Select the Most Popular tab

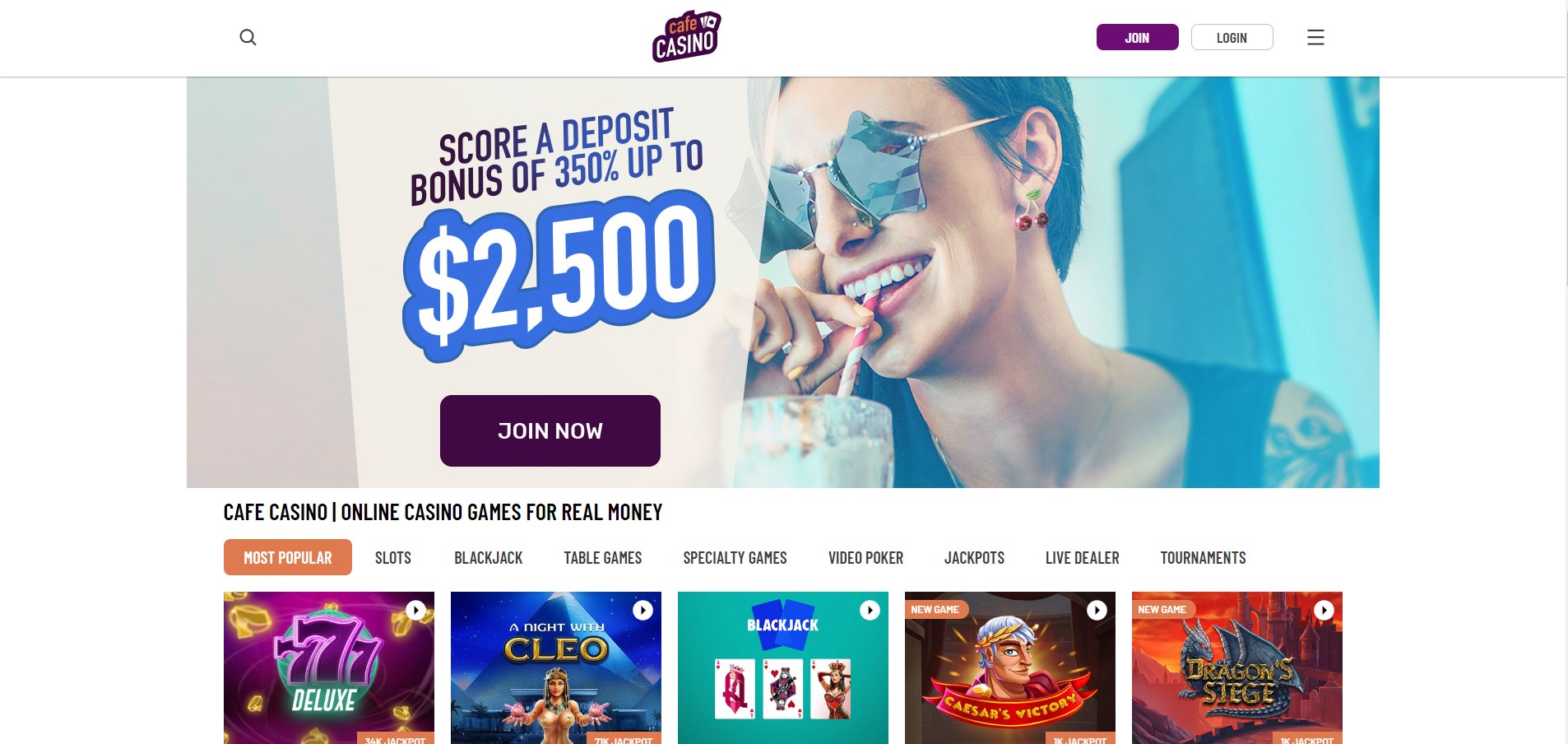[x=288, y=557]
